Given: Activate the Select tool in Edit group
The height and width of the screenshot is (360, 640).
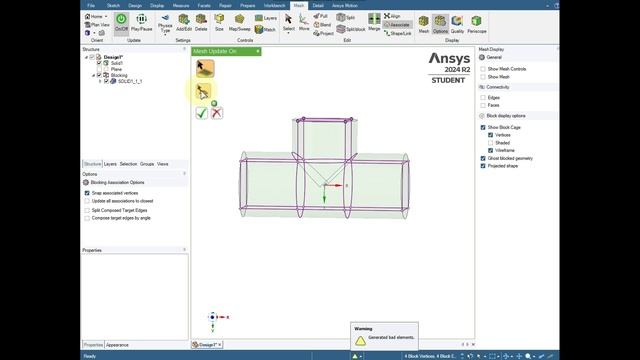Looking at the screenshot, I should (289, 22).
